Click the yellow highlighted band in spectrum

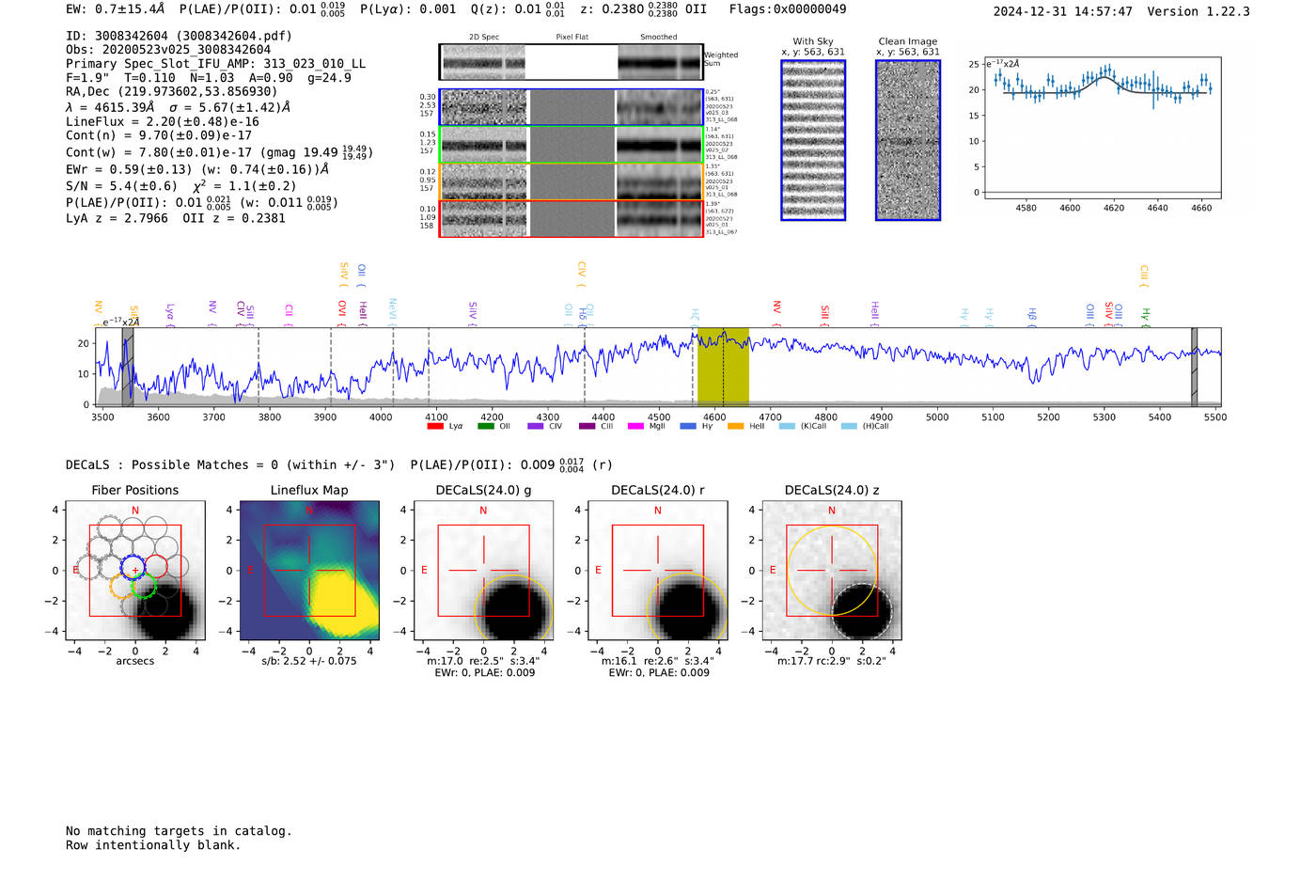[x=723, y=367]
